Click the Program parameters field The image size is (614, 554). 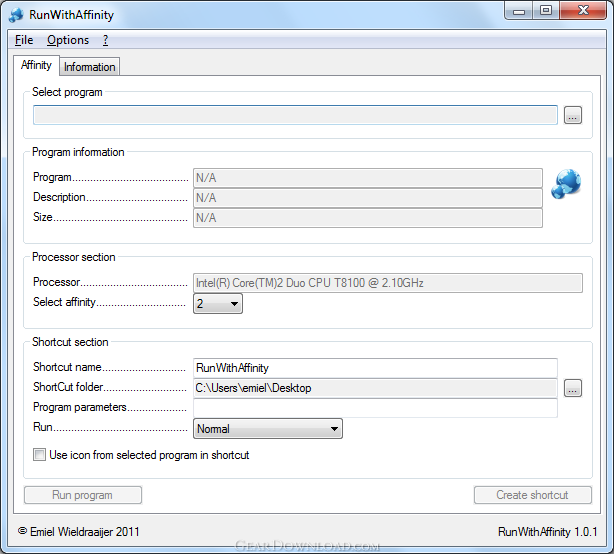coord(375,408)
